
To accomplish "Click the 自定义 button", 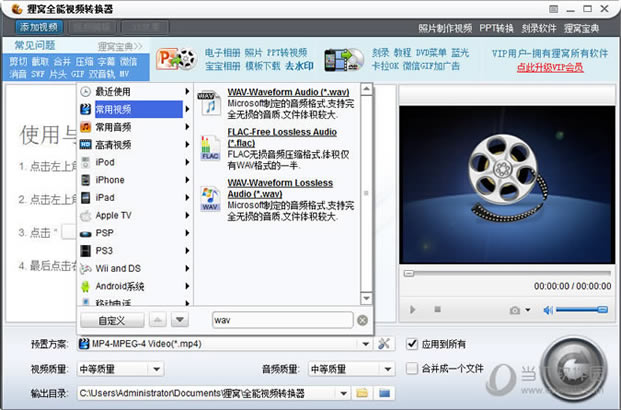I will (x=111, y=320).
